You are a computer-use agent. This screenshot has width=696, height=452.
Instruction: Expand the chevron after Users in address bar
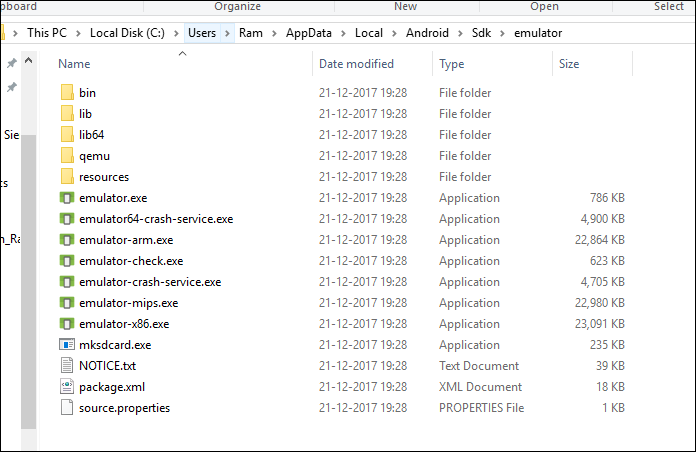227,33
